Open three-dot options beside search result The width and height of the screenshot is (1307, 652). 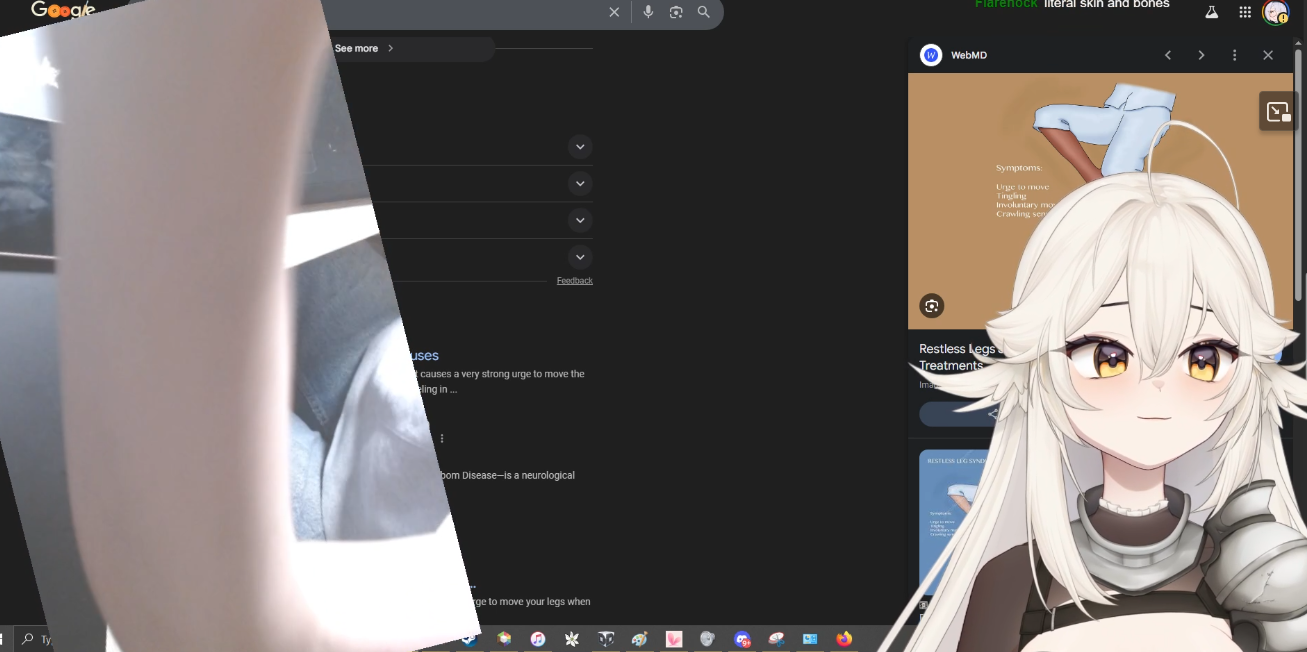tap(442, 438)
